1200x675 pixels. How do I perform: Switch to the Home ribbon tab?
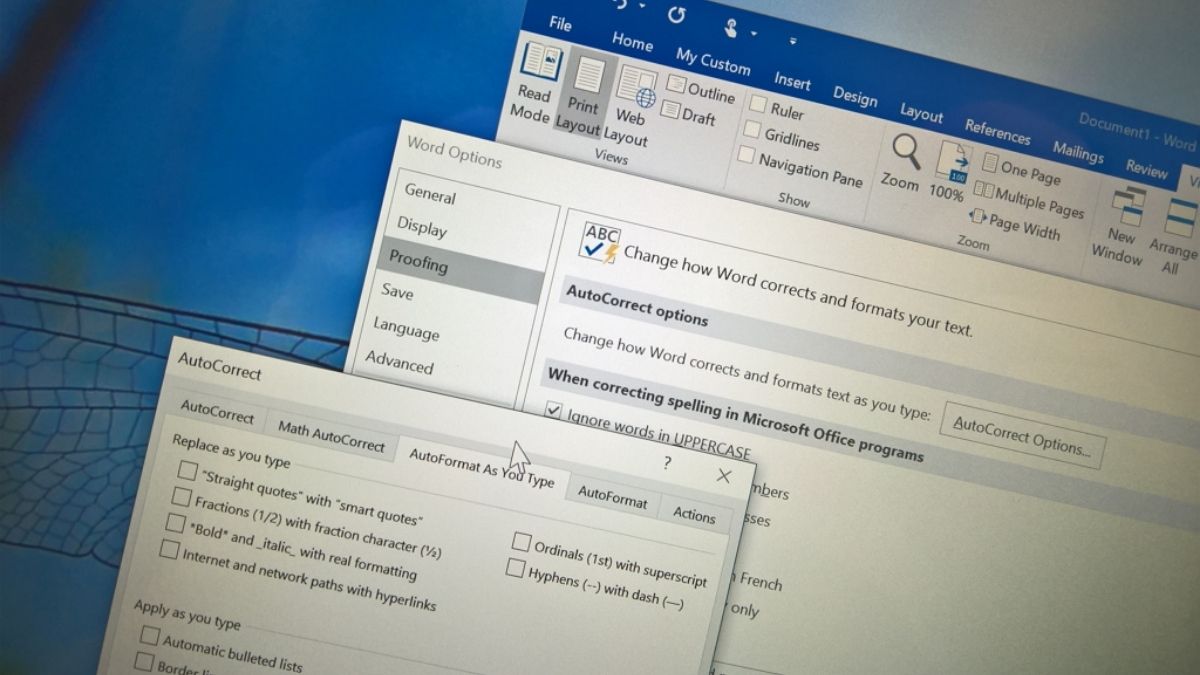point(632,41)
